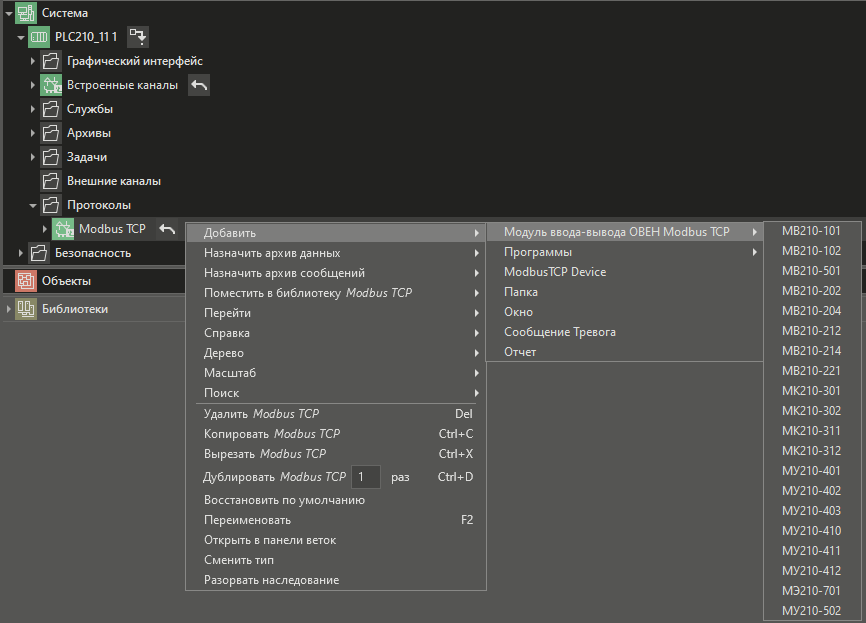Select module МК210-302
The image size is (866, 623).
tap(812, 411)
